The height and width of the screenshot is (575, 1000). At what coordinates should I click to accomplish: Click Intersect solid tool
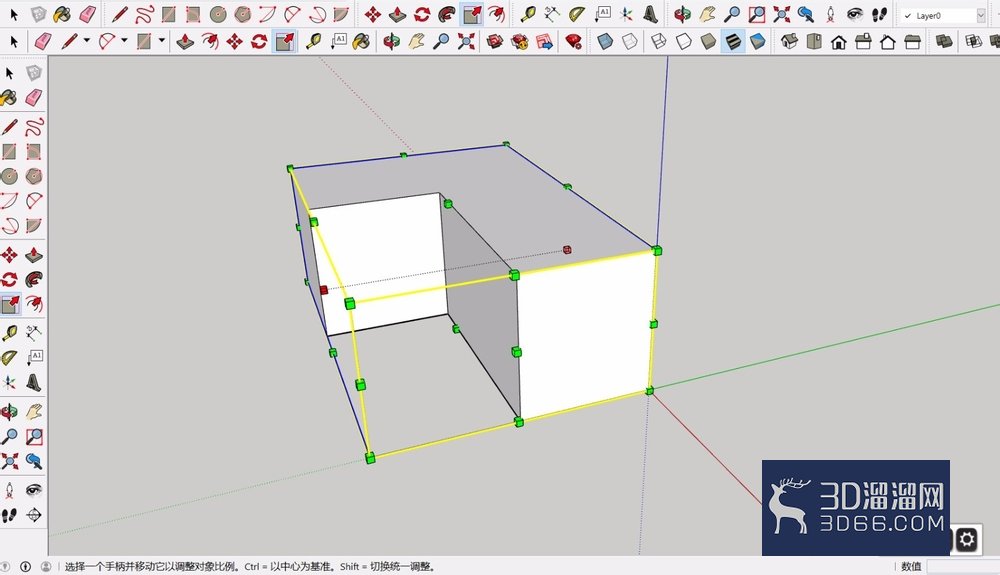(x=973, y=42)
